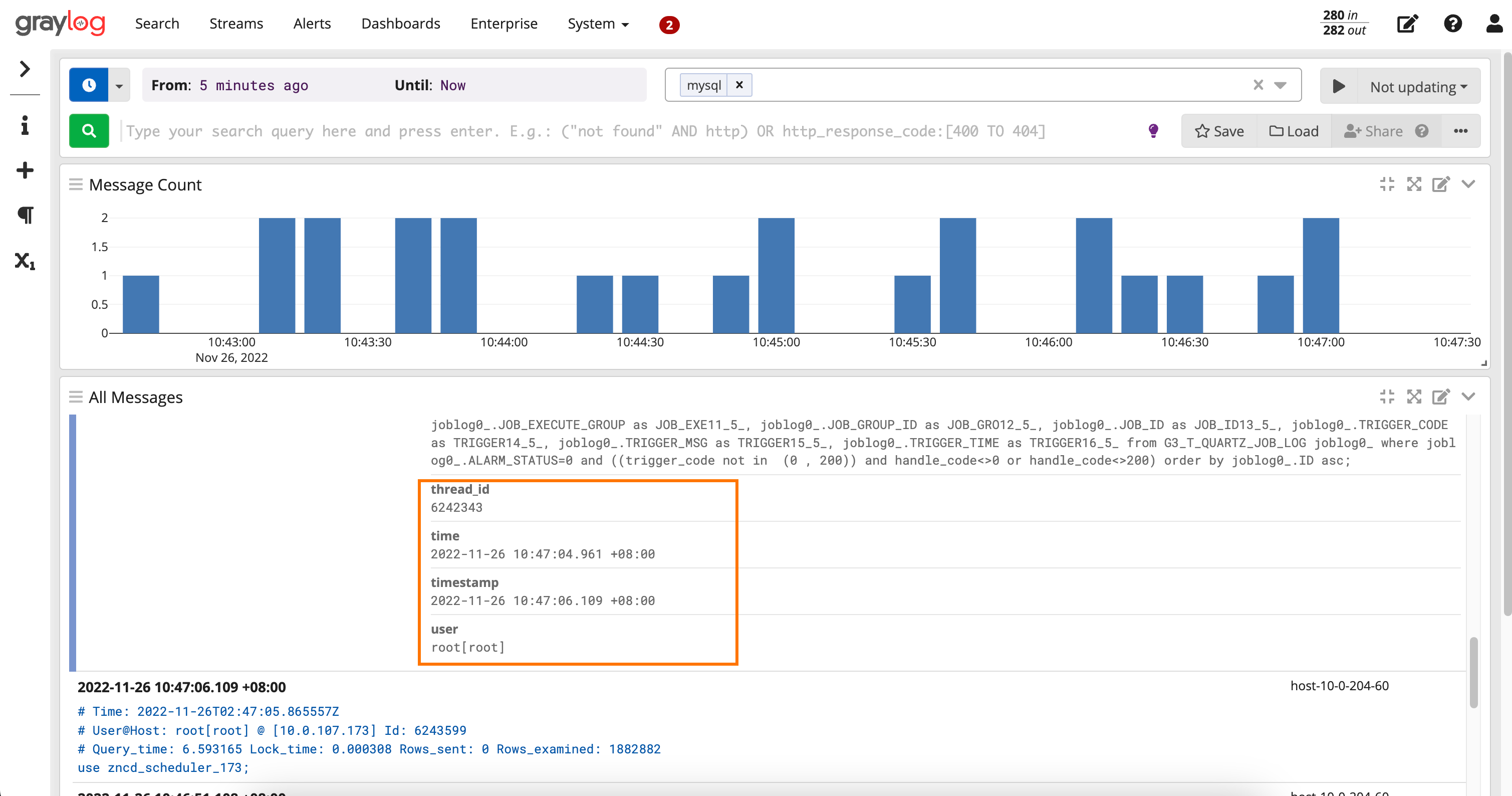
Task: Click the Message Count resize corner handle
Action: (1484, 363)
